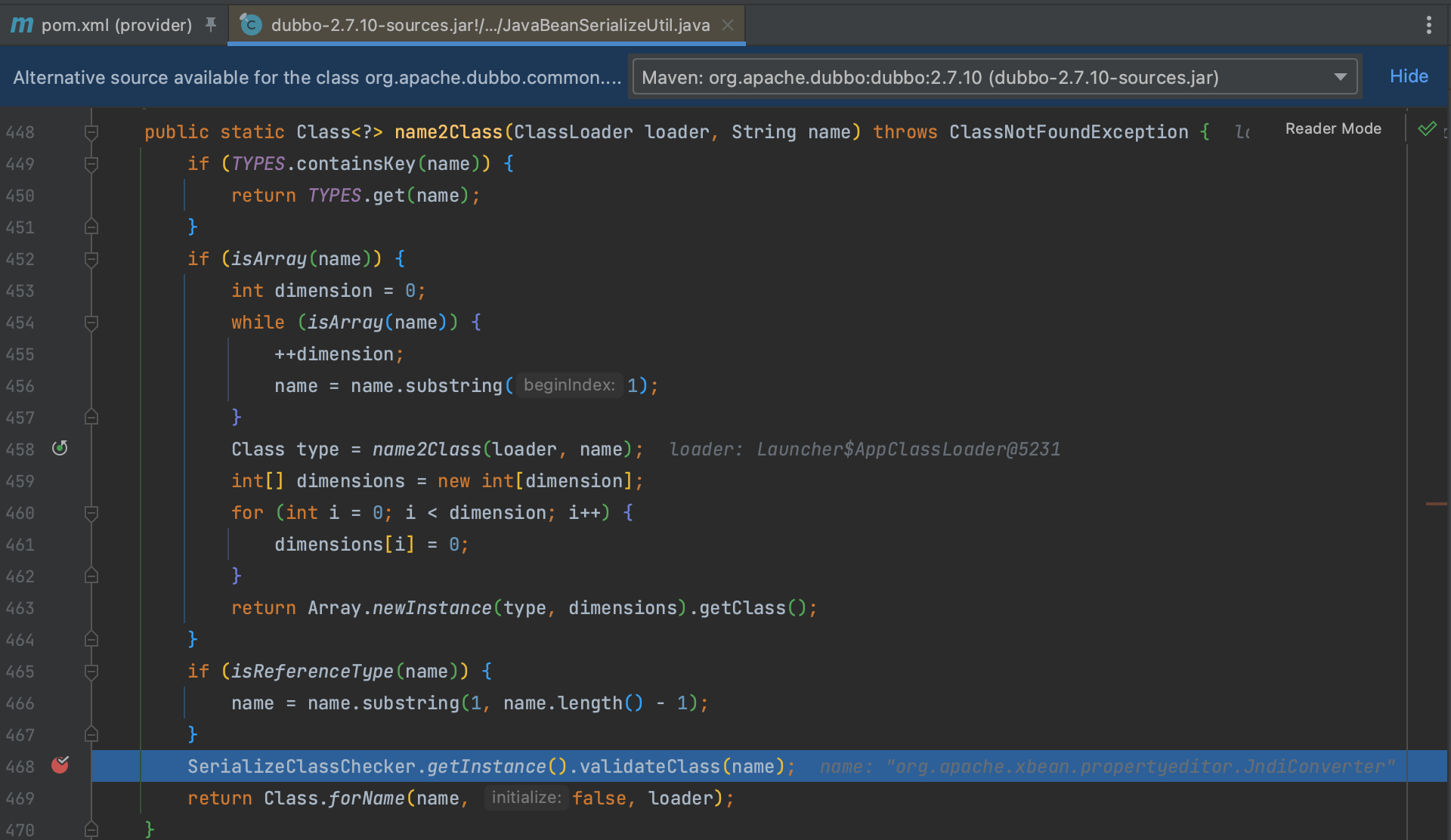Click line number 458 in the gutter
Viewport: 1451px width, 840px height.
(x=20, y=449)
